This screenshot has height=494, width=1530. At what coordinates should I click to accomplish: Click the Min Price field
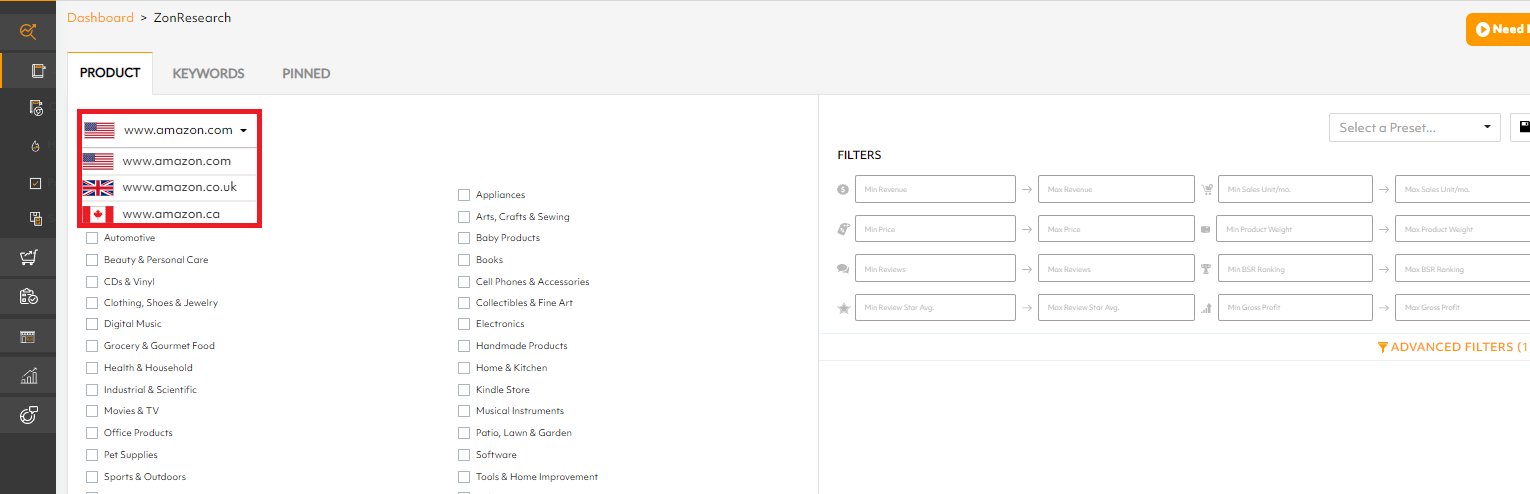click(935, 229)
